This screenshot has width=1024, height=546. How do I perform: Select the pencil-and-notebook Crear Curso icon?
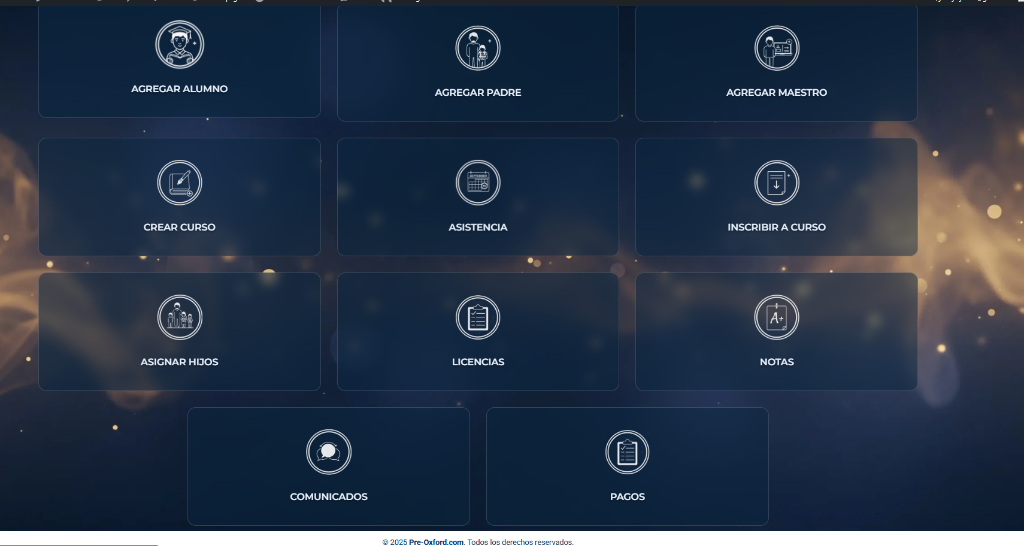(x=179, y=183)
